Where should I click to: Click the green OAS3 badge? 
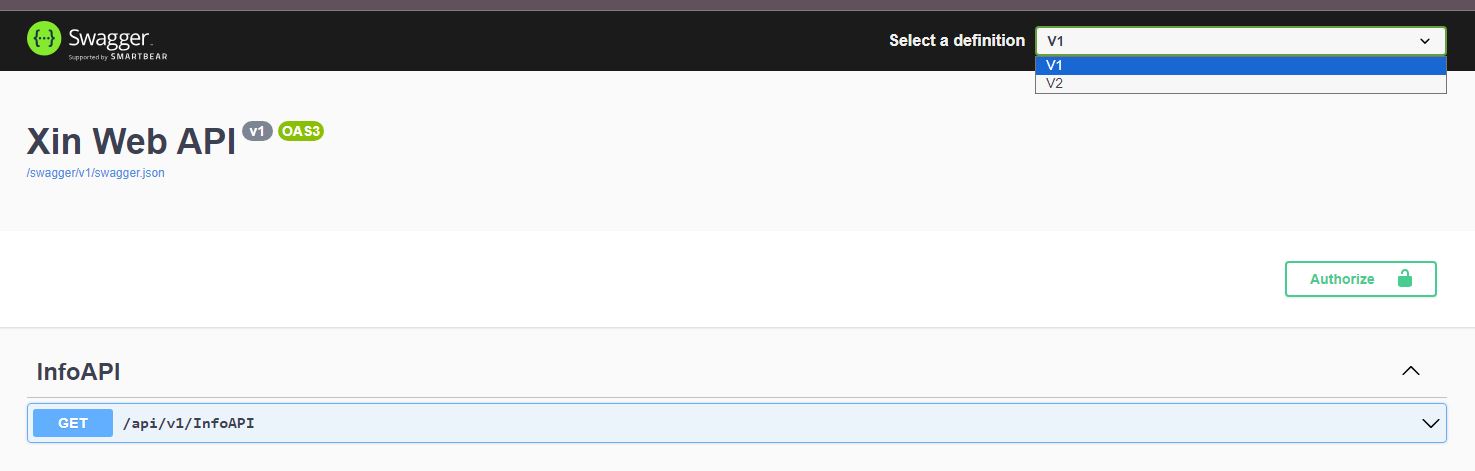coord(301,131)
